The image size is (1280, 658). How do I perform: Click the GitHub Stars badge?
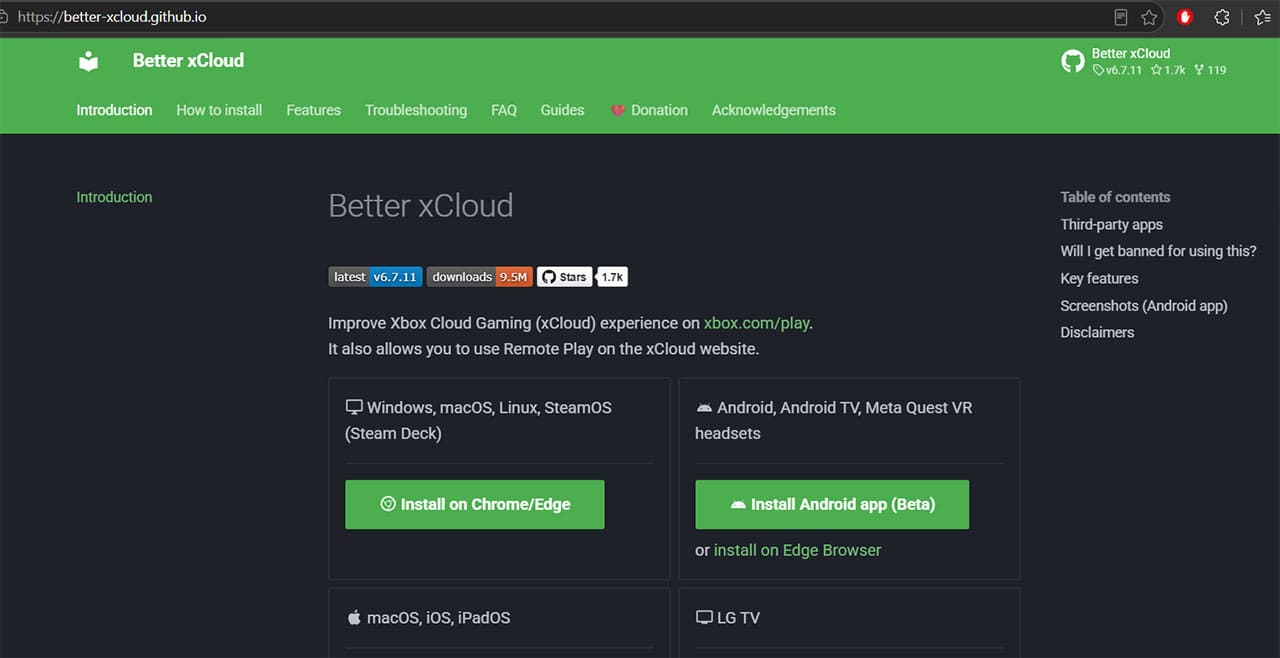[564, 277]
